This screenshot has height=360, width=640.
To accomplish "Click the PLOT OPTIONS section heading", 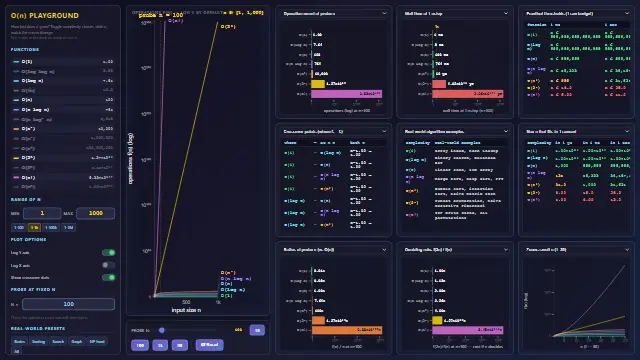I will click(29, 240).
